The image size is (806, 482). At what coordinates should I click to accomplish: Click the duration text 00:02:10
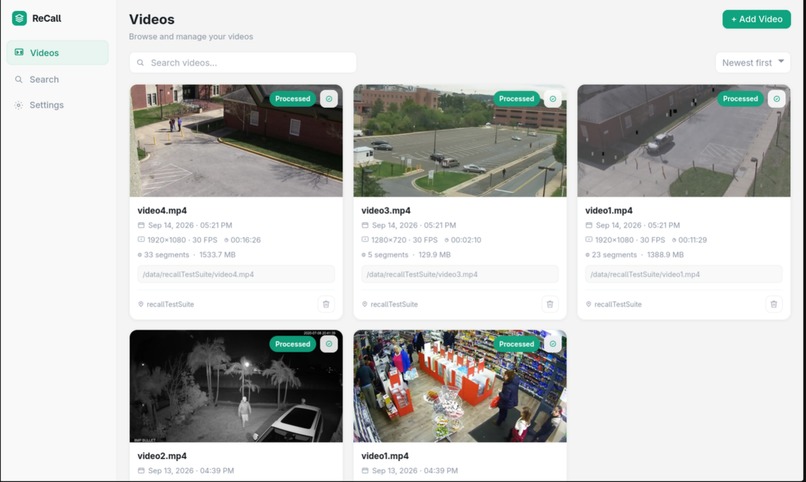tap(466, 240)
